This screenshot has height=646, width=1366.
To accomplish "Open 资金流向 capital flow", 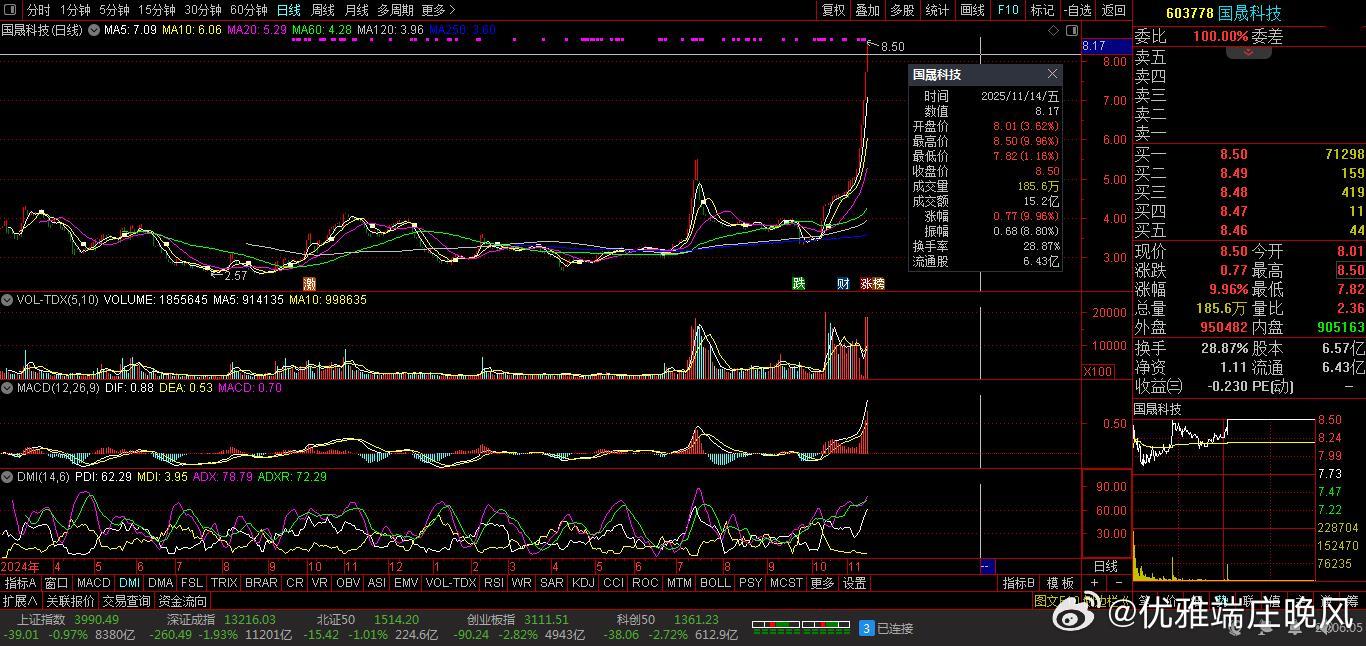I will [x=183, y=601].
